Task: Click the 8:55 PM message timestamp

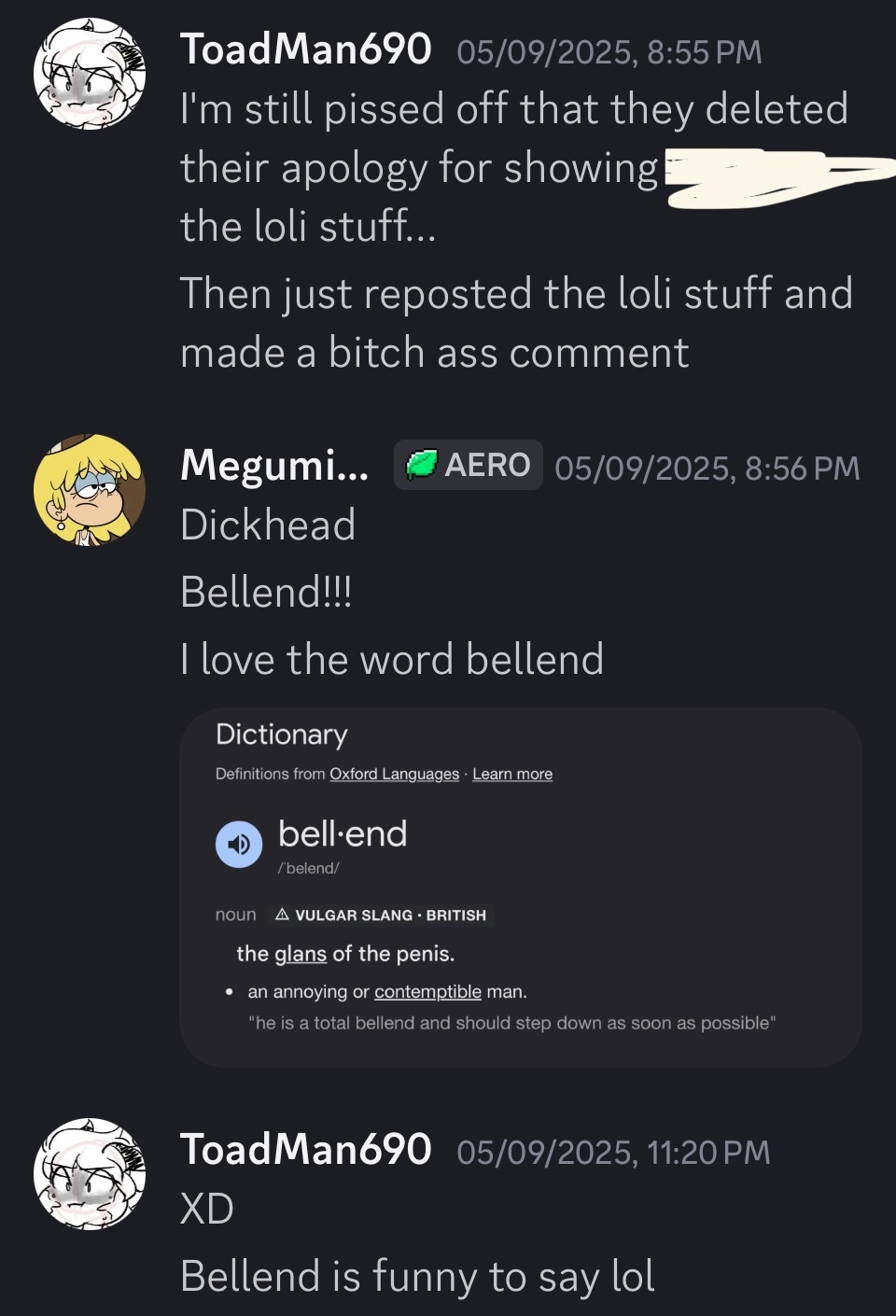Action: [609, 52]
